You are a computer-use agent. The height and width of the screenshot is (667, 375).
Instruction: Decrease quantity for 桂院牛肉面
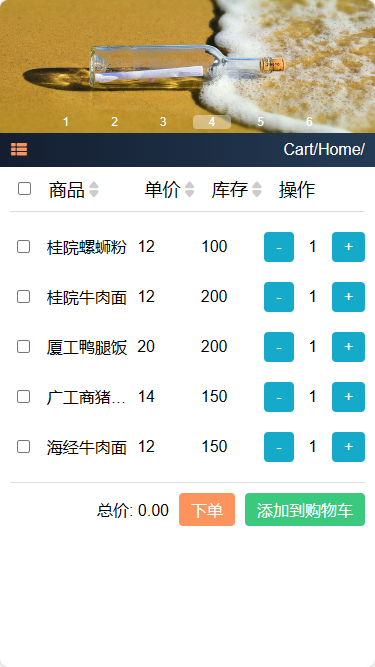coord(279,297)
